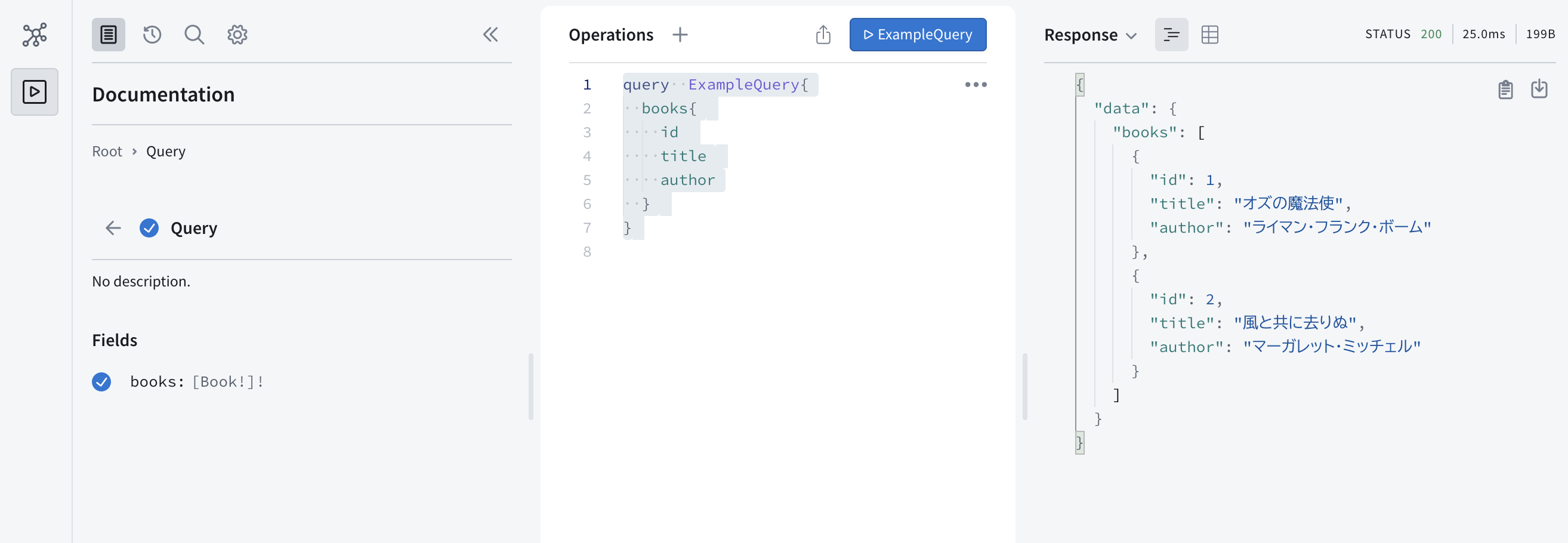
Task: Click the share operation icon
Action: [823, 35]
